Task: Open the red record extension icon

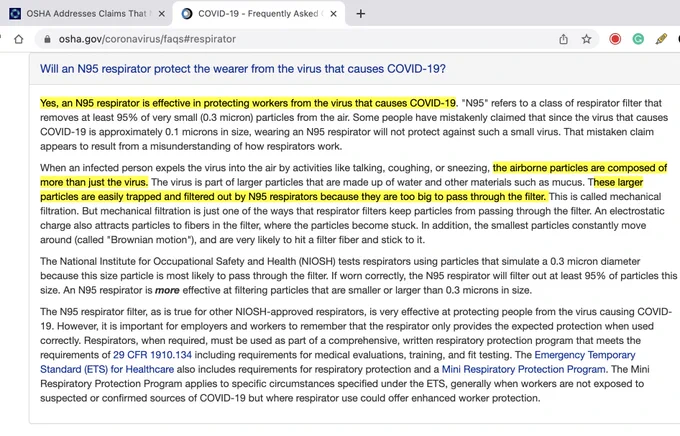Action: (615, 39)
